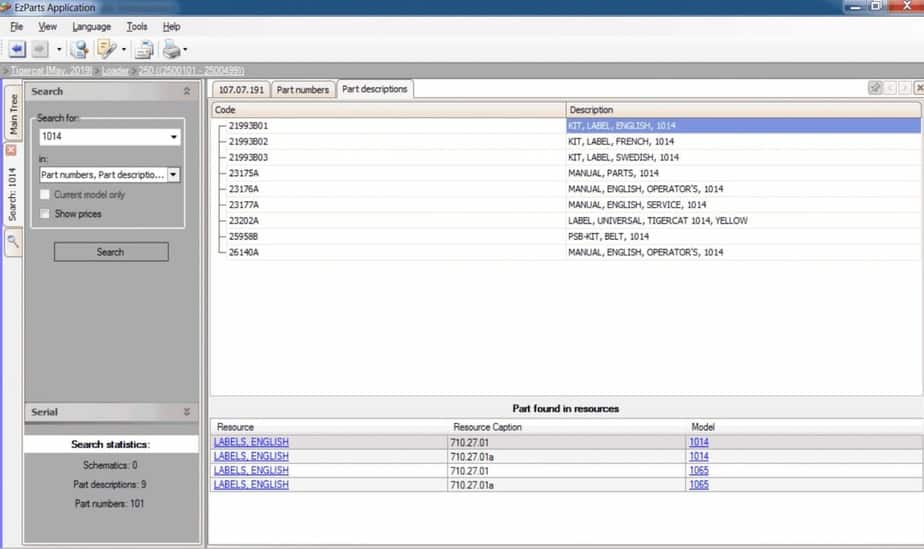Click the printer toolbar icon
924x549 pixels.
point(171,49)
